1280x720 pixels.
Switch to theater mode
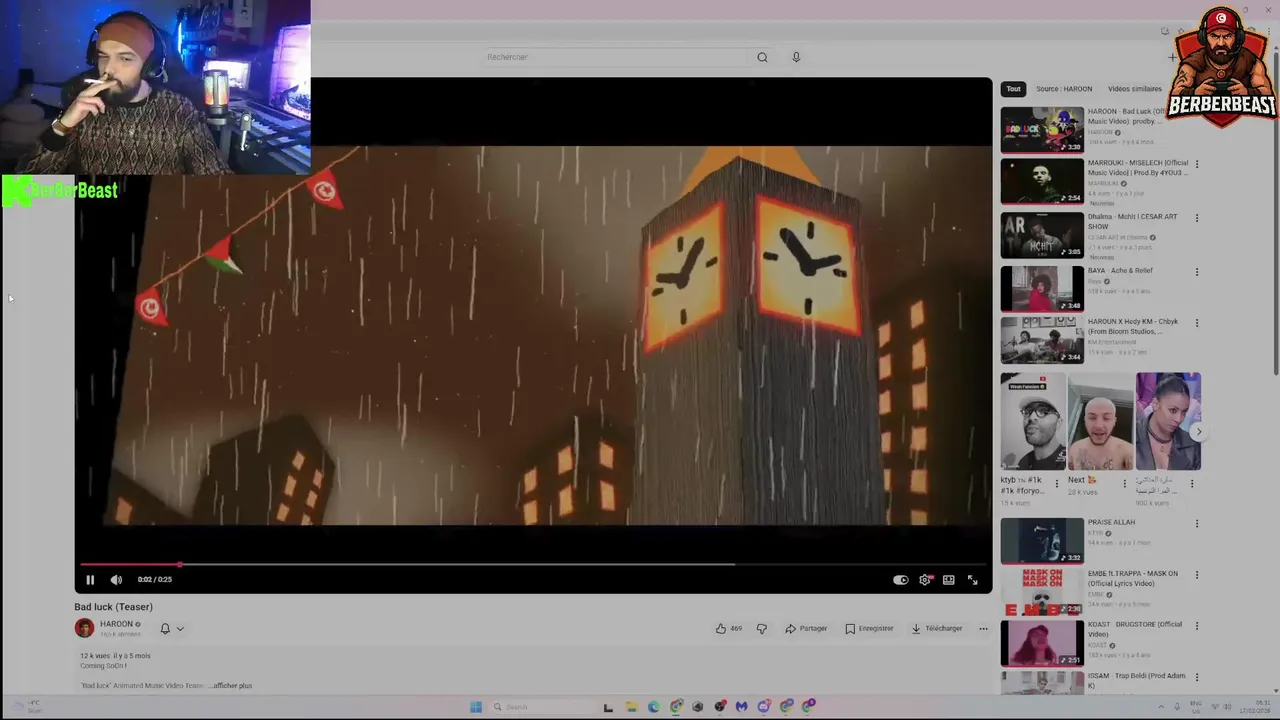pyautogui.click(x=948, y=580)
